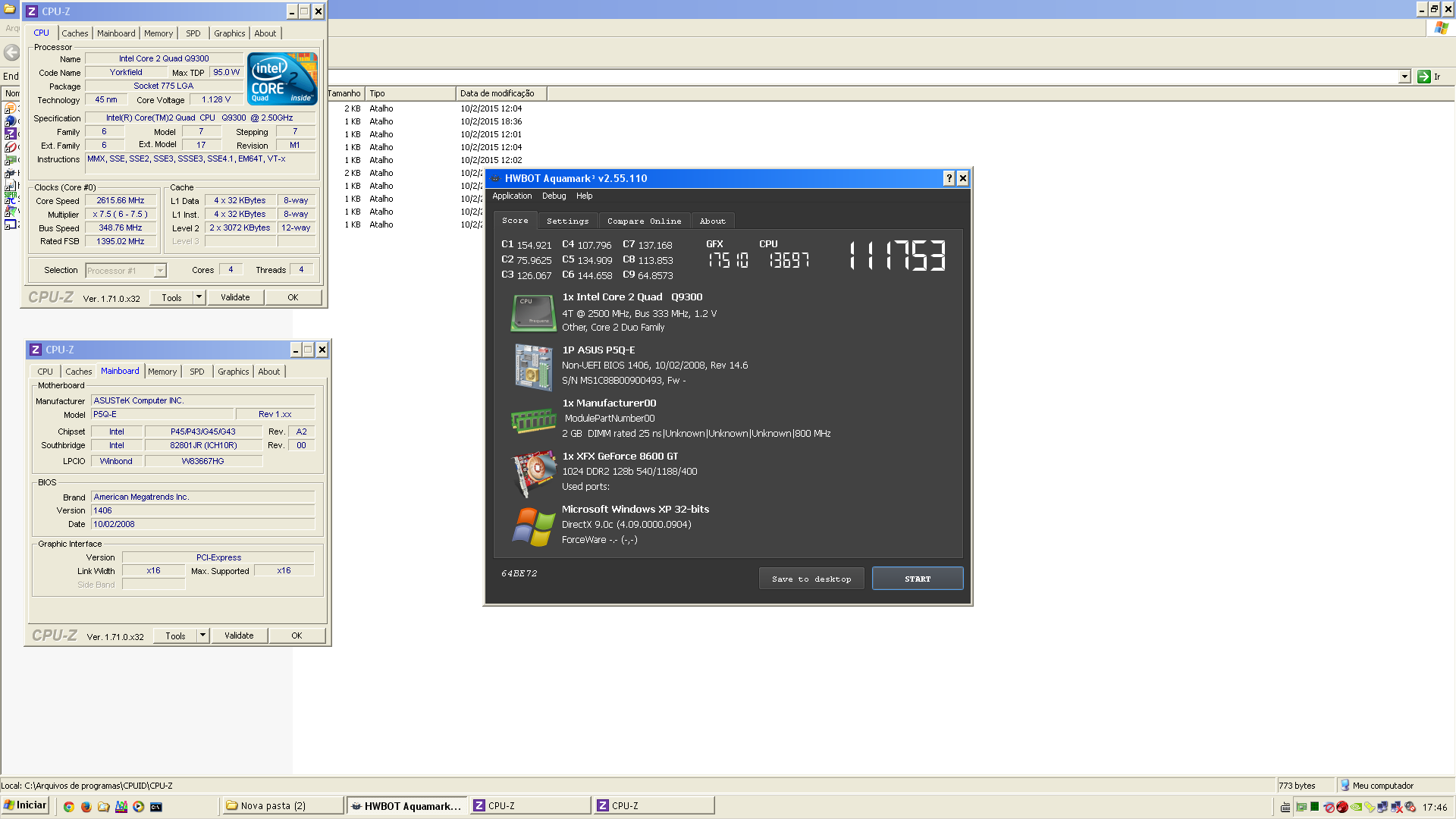Click the Explorer Back arrow button
Screen dimensions: 1456x819
(x=12, y=52)
